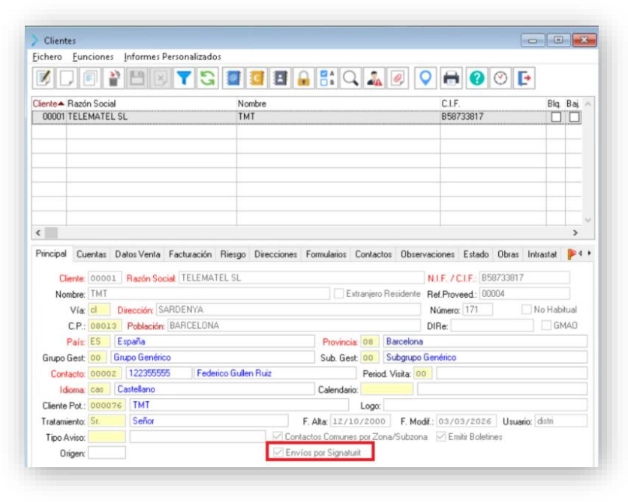
Task: Toggle the Baj checkbox for TELEMATEL SL
Action: click(x=574, y=117)
